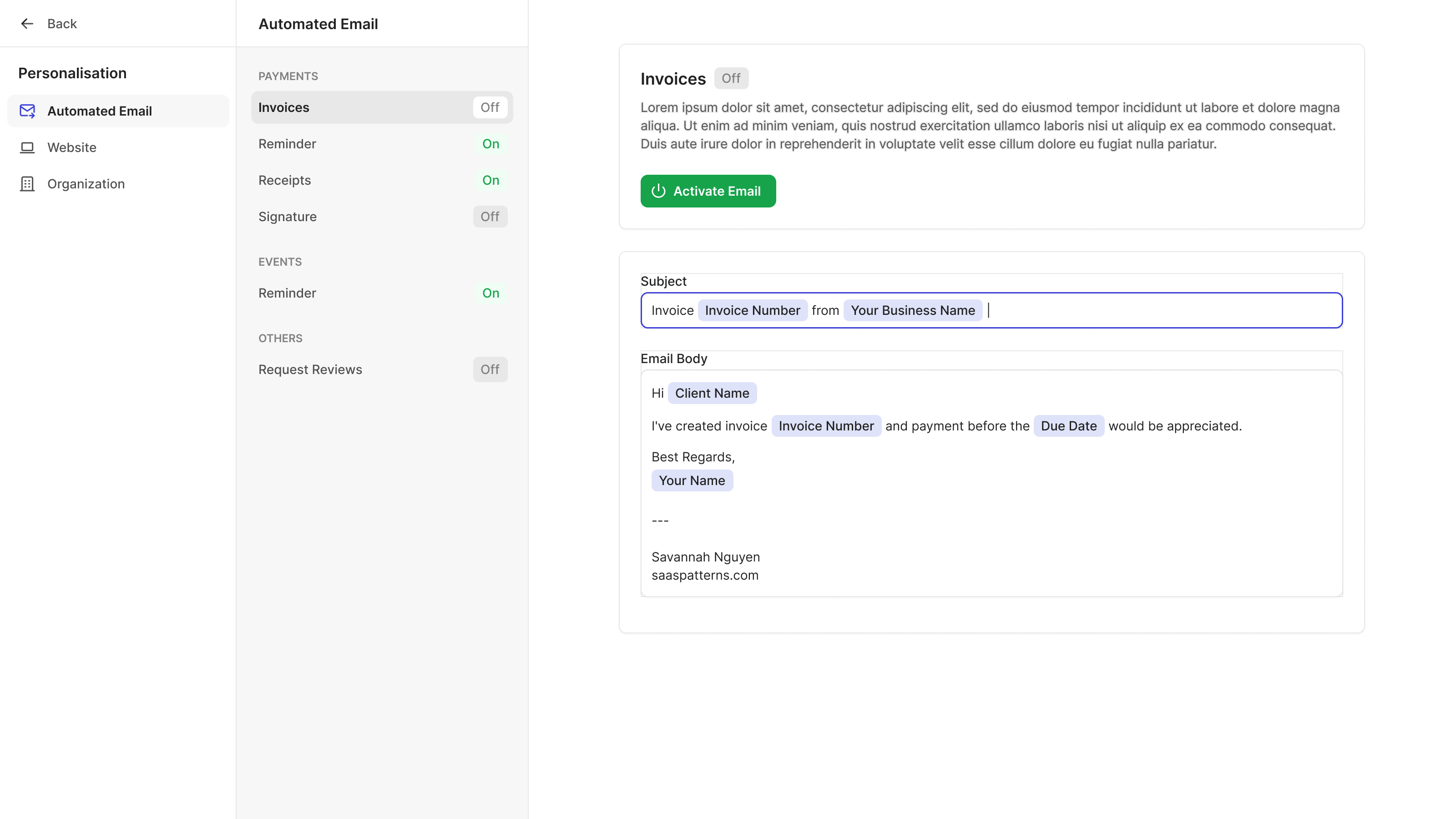Viewport: 1456px width, 819px height.
Task: Select Invoices under Payments
Action: tap(382, 107)
